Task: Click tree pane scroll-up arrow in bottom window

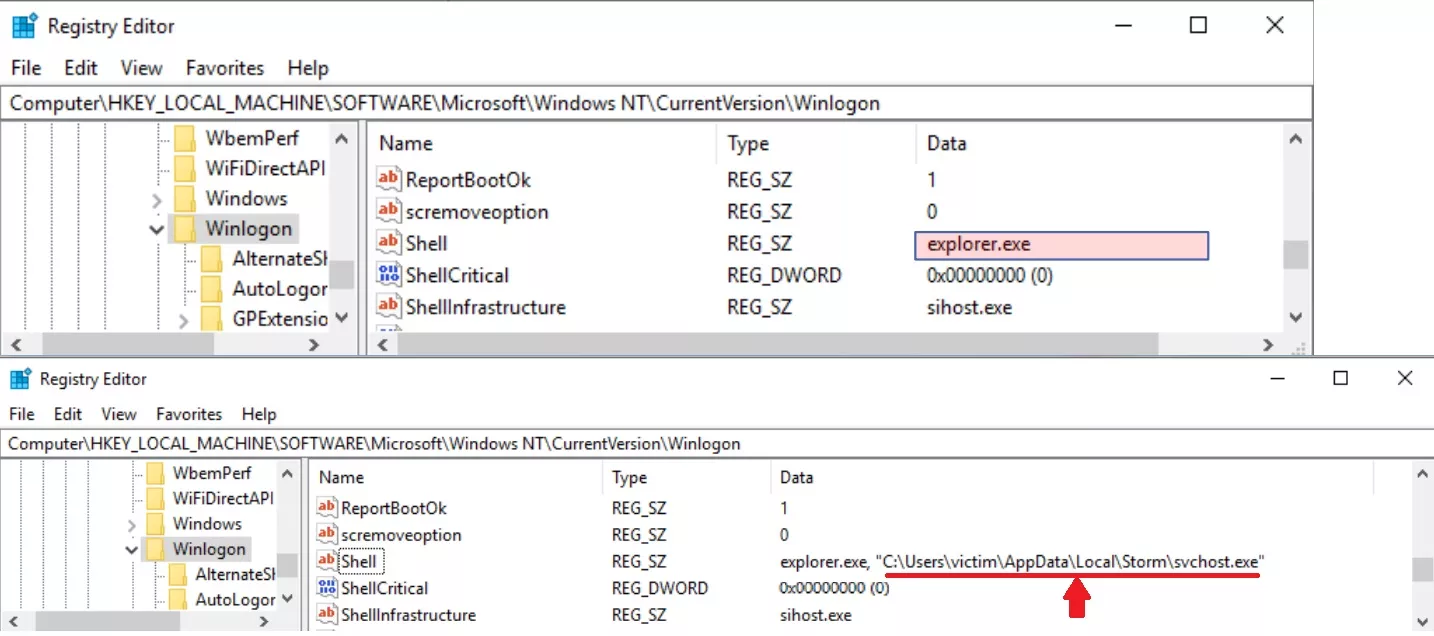Action: pyautogui.click(x=287, y=474)
